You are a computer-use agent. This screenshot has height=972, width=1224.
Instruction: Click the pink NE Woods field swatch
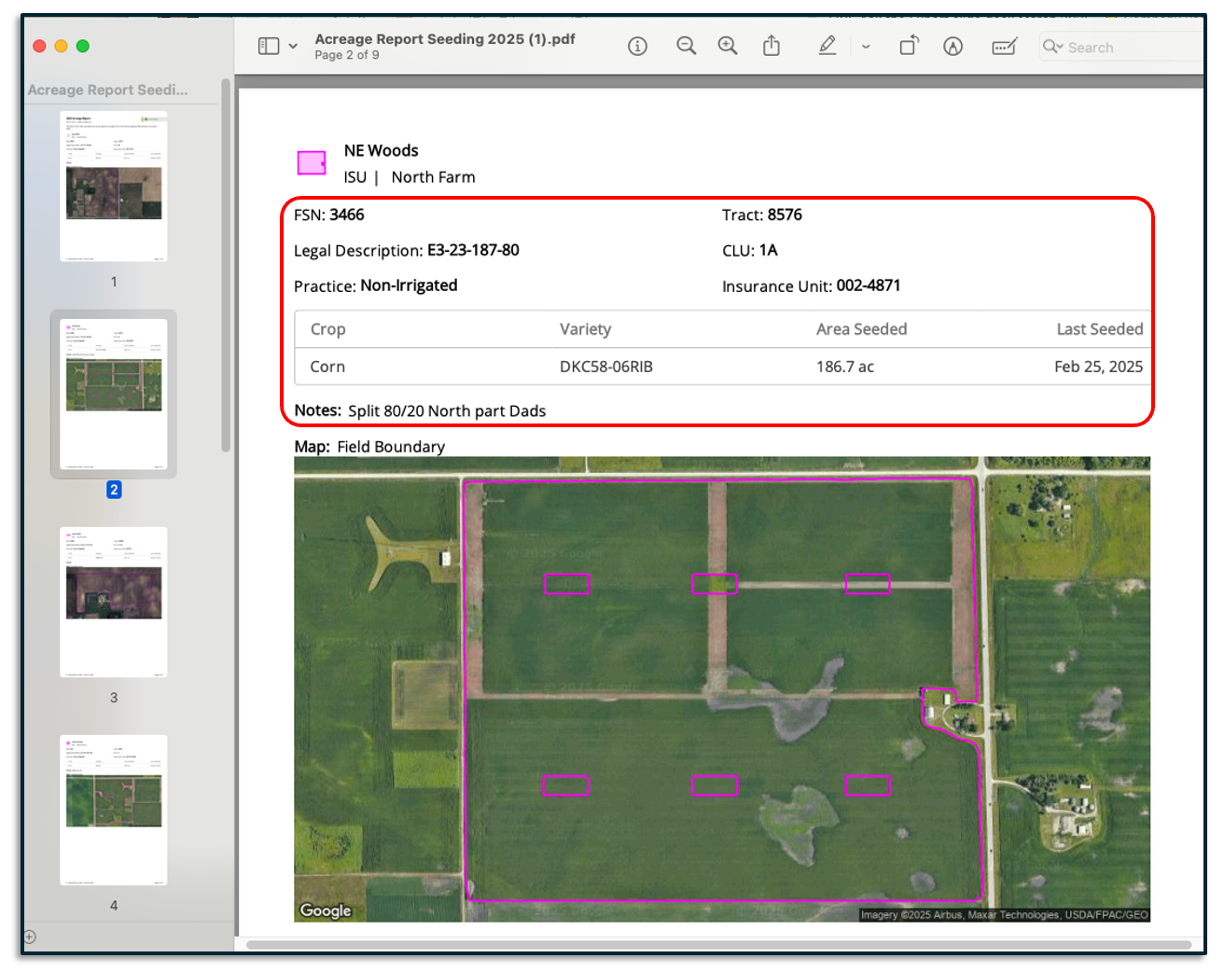(312, 163)
